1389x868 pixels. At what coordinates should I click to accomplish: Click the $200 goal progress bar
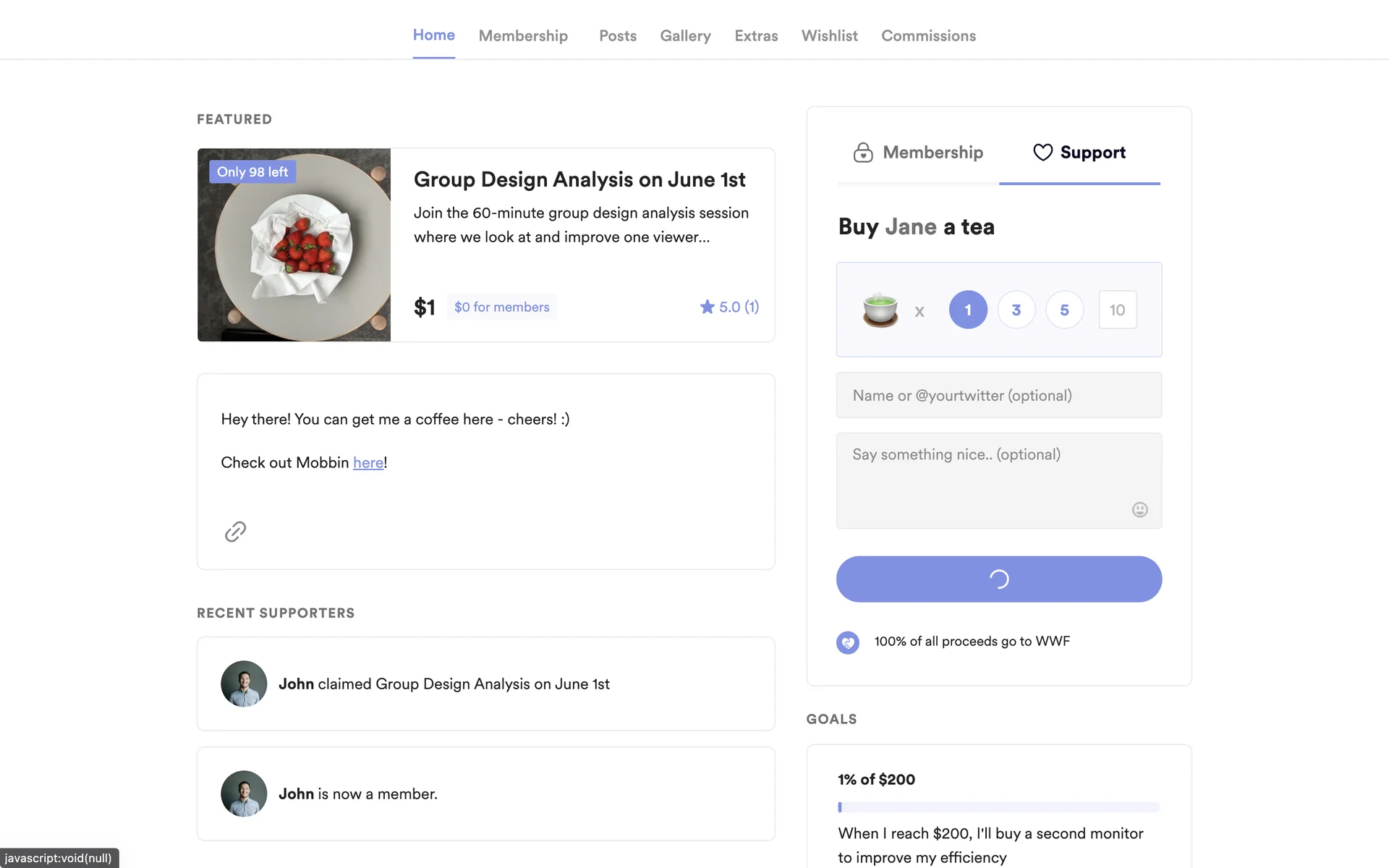click(998, 807)
